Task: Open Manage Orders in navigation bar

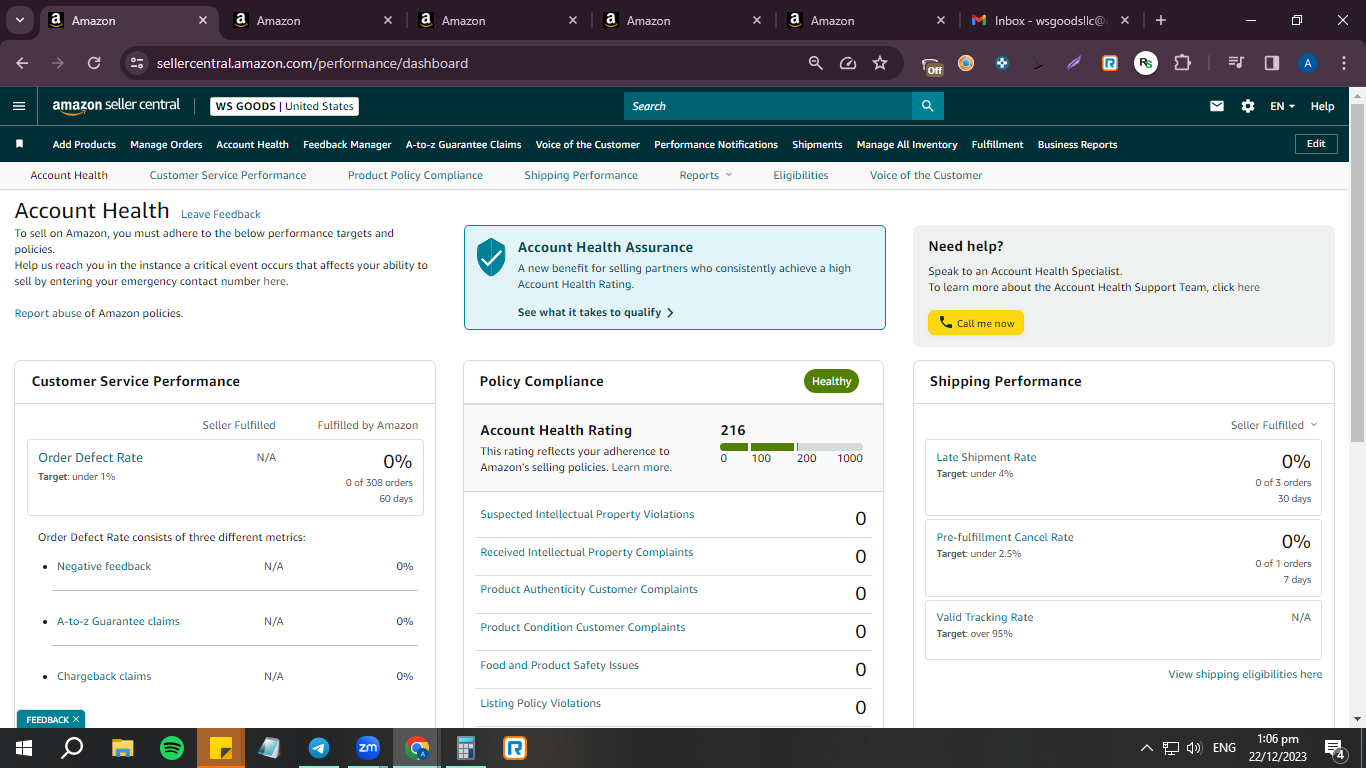Action: (x=166, y=144)
